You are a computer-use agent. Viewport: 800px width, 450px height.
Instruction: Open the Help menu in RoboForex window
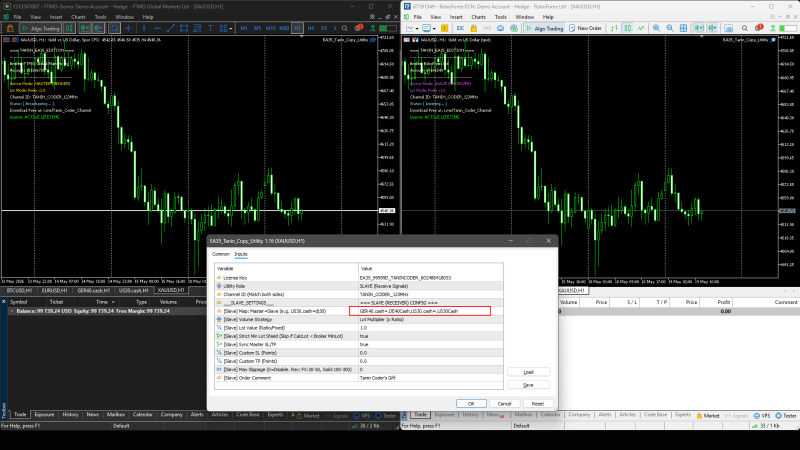point(548,17)
